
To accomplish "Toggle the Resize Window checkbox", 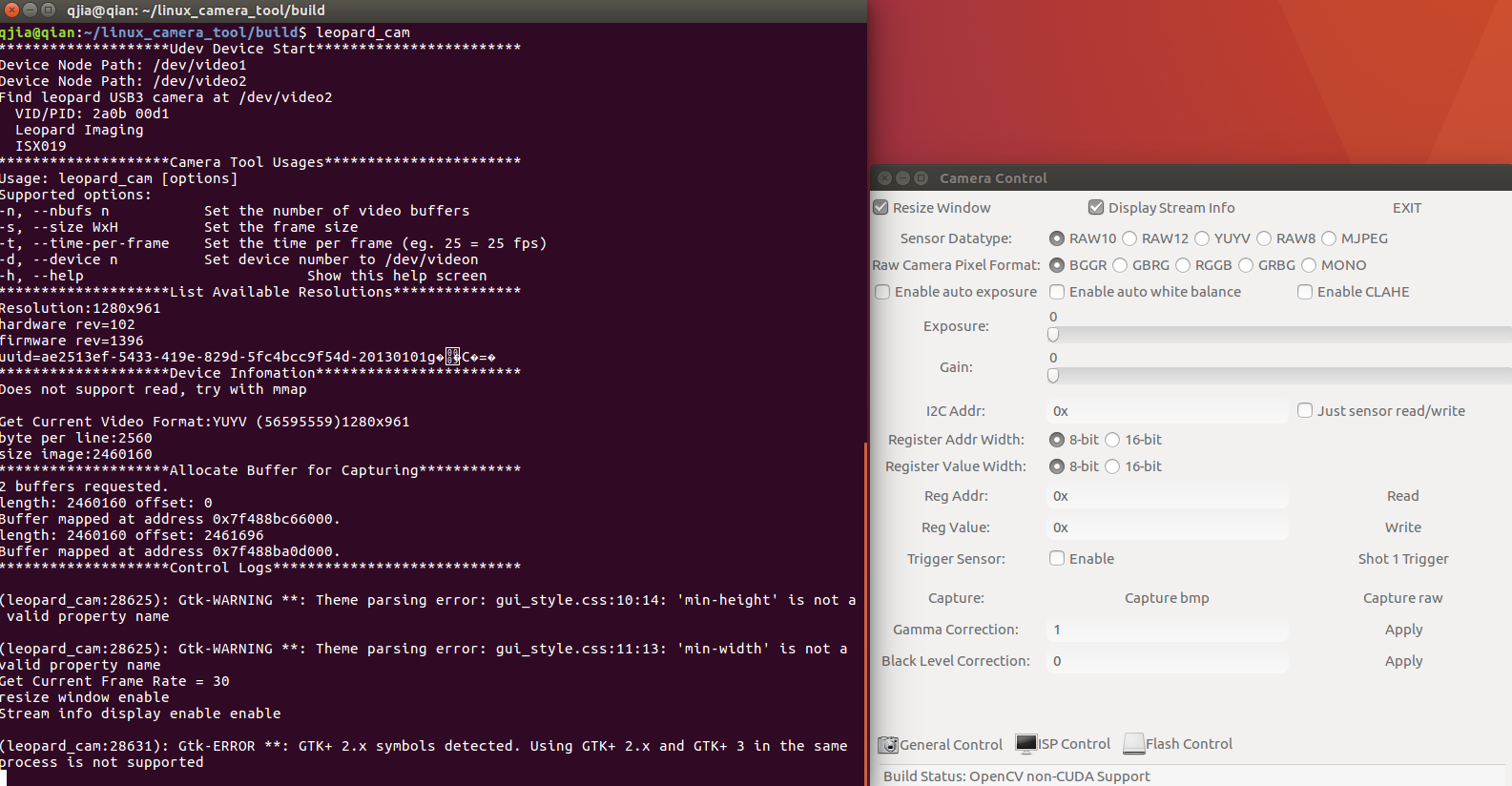I will [x=880, y=207].
